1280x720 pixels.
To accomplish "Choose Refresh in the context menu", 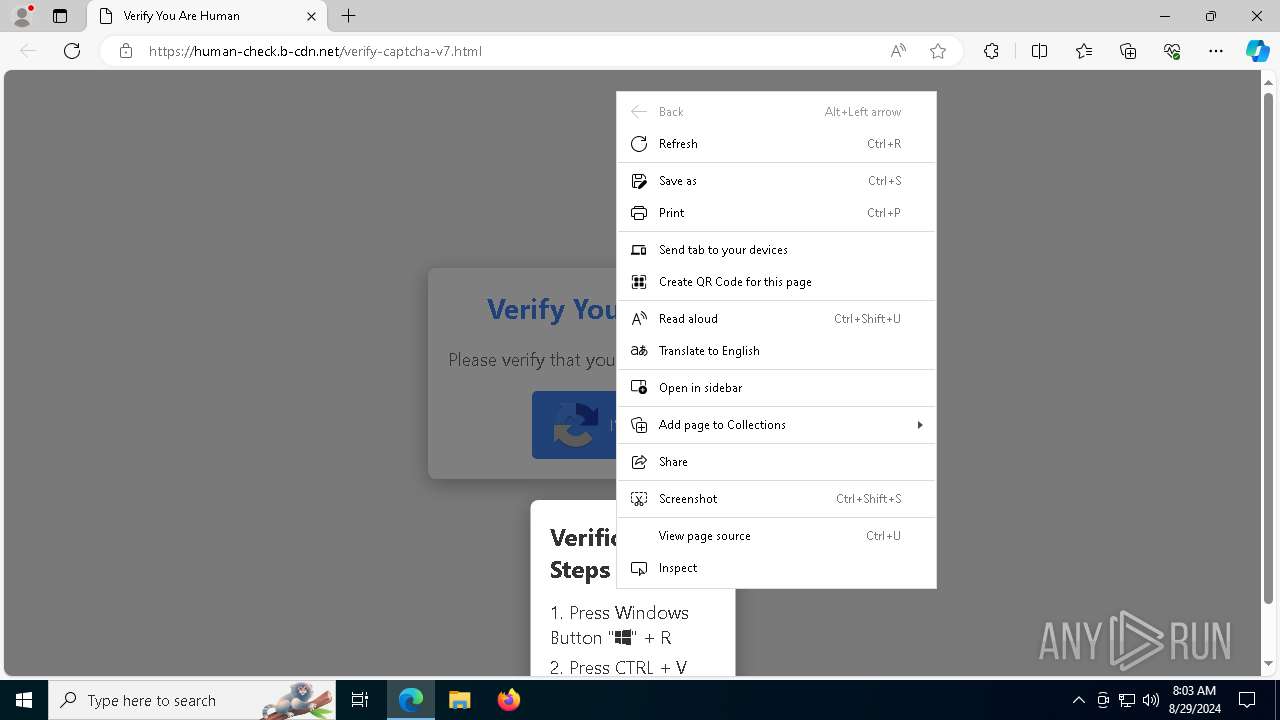I will click(776, 144).
